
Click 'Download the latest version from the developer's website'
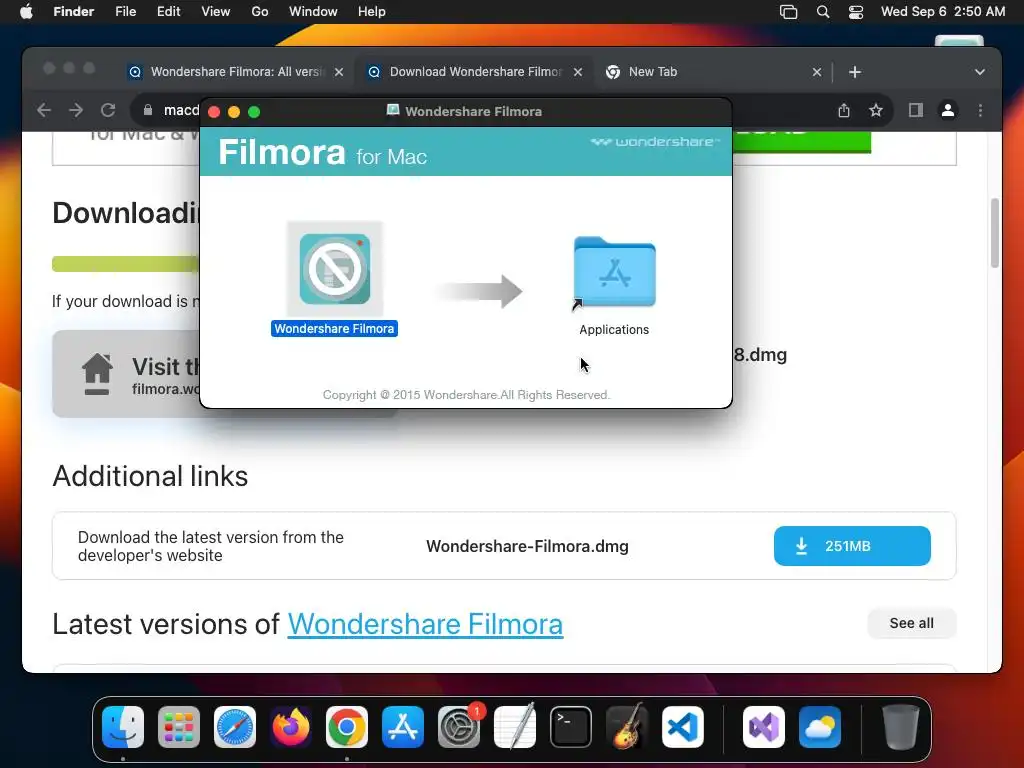[210, 546]
